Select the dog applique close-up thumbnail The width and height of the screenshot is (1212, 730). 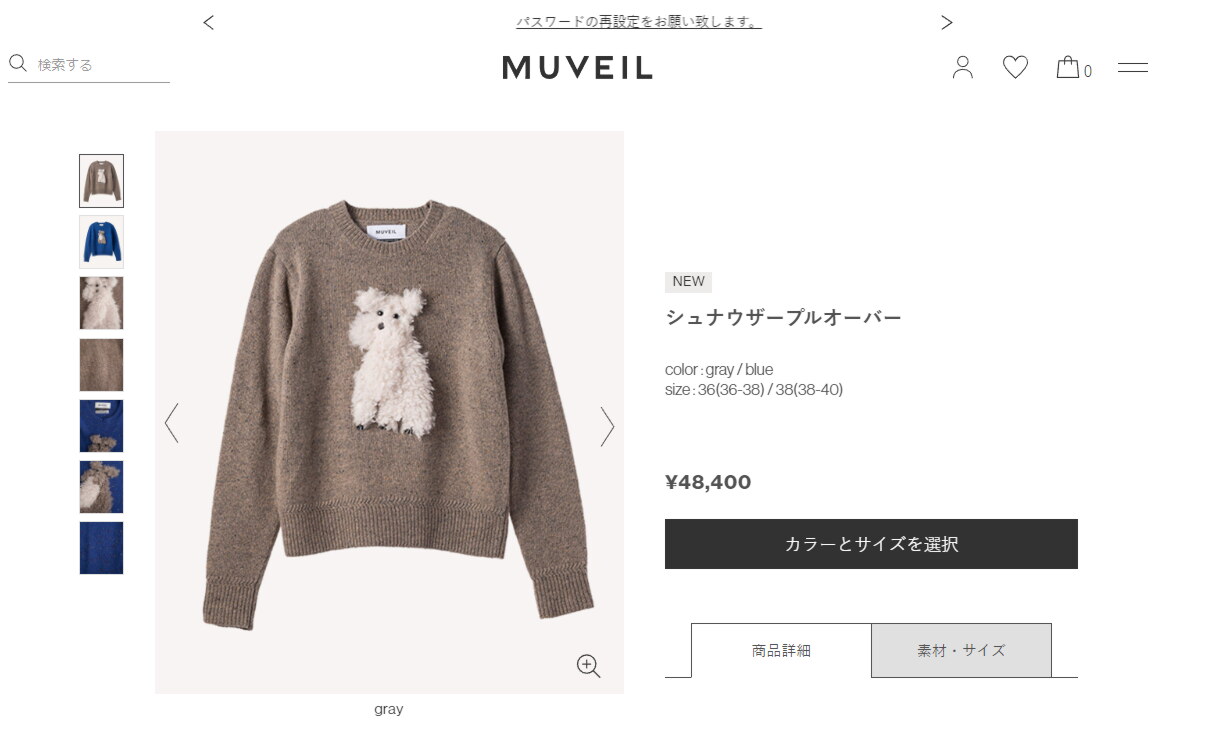101,303
